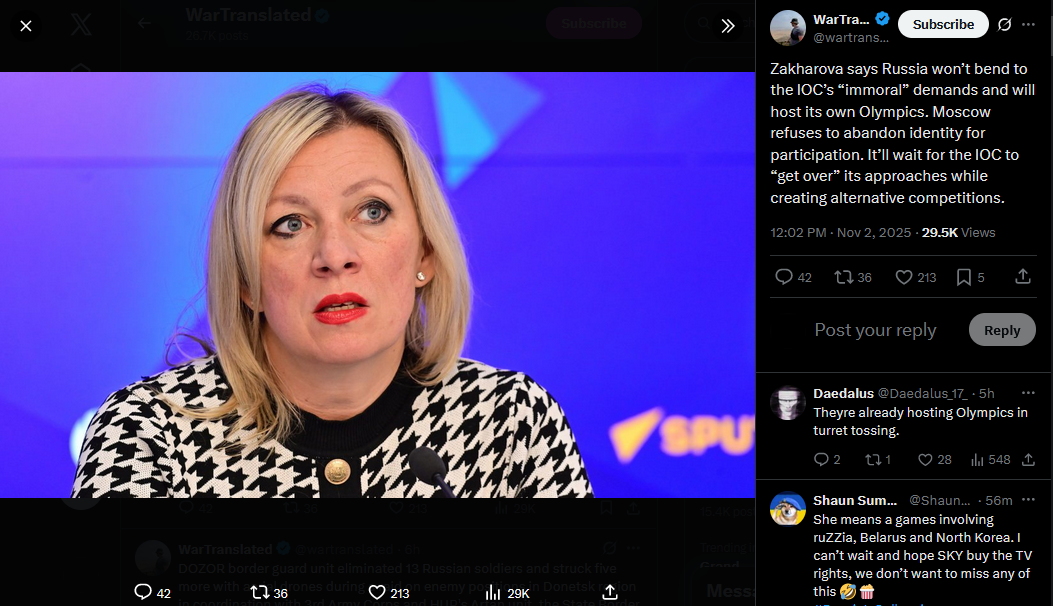The height and width of the screenshot is (606, 1053).
Task: View analytics for Daedalus reply, 548 views
Action: [990, 460]
